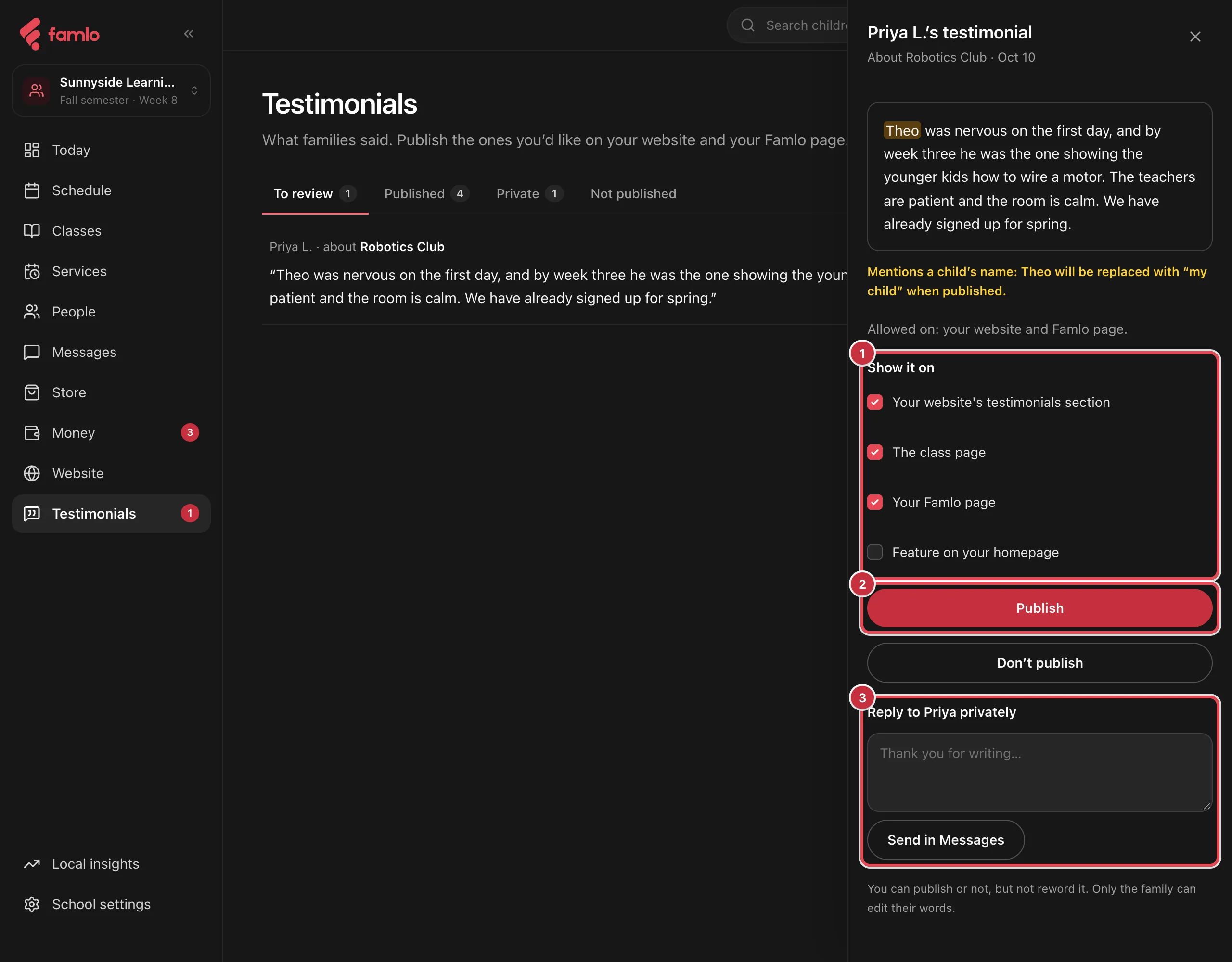Viewport: 1232px width, 962px height.
Task: Click the Messages chat bubble icon
Action: click(x=32, y=352)
